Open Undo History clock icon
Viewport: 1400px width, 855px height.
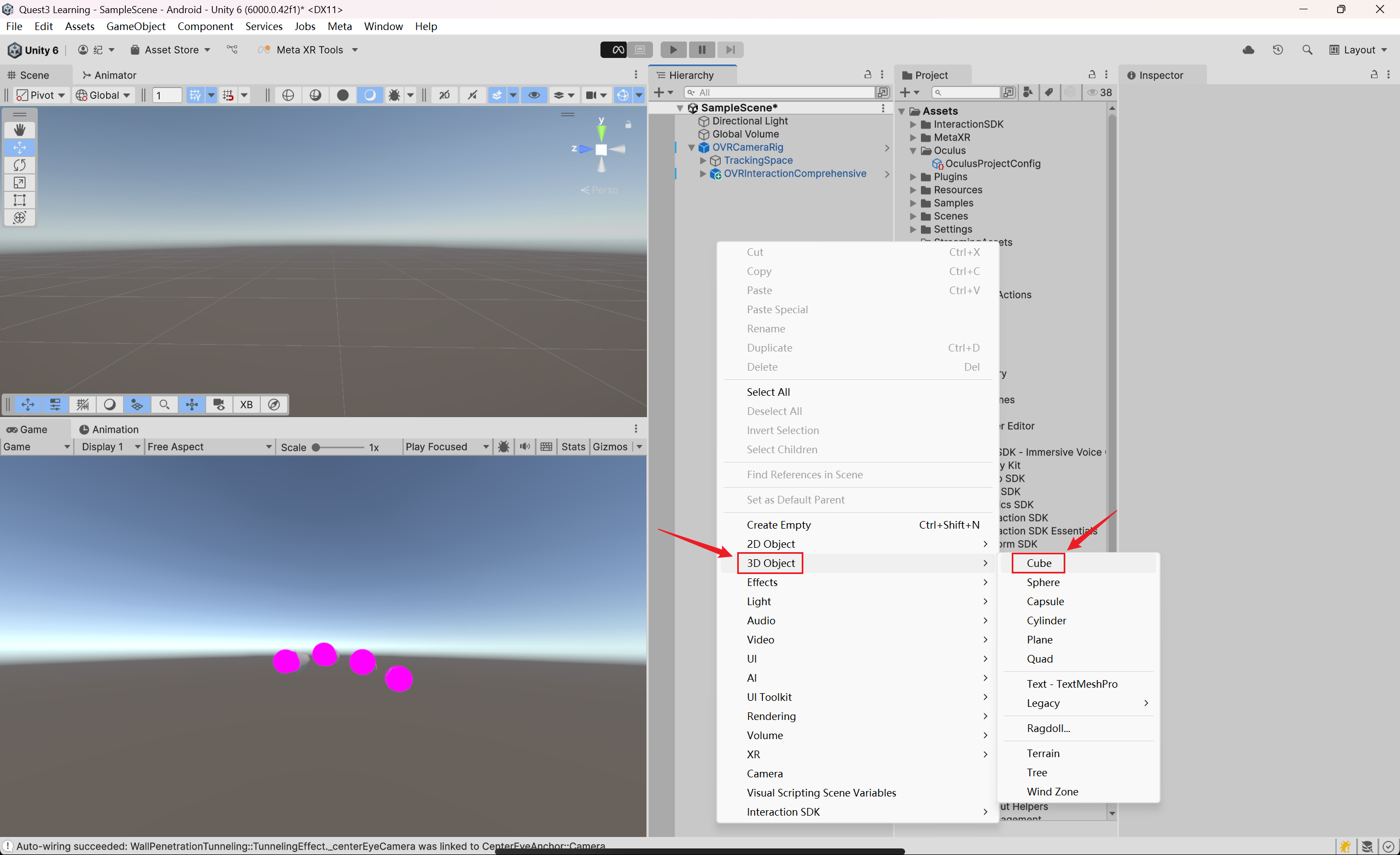coord(1277,50)
